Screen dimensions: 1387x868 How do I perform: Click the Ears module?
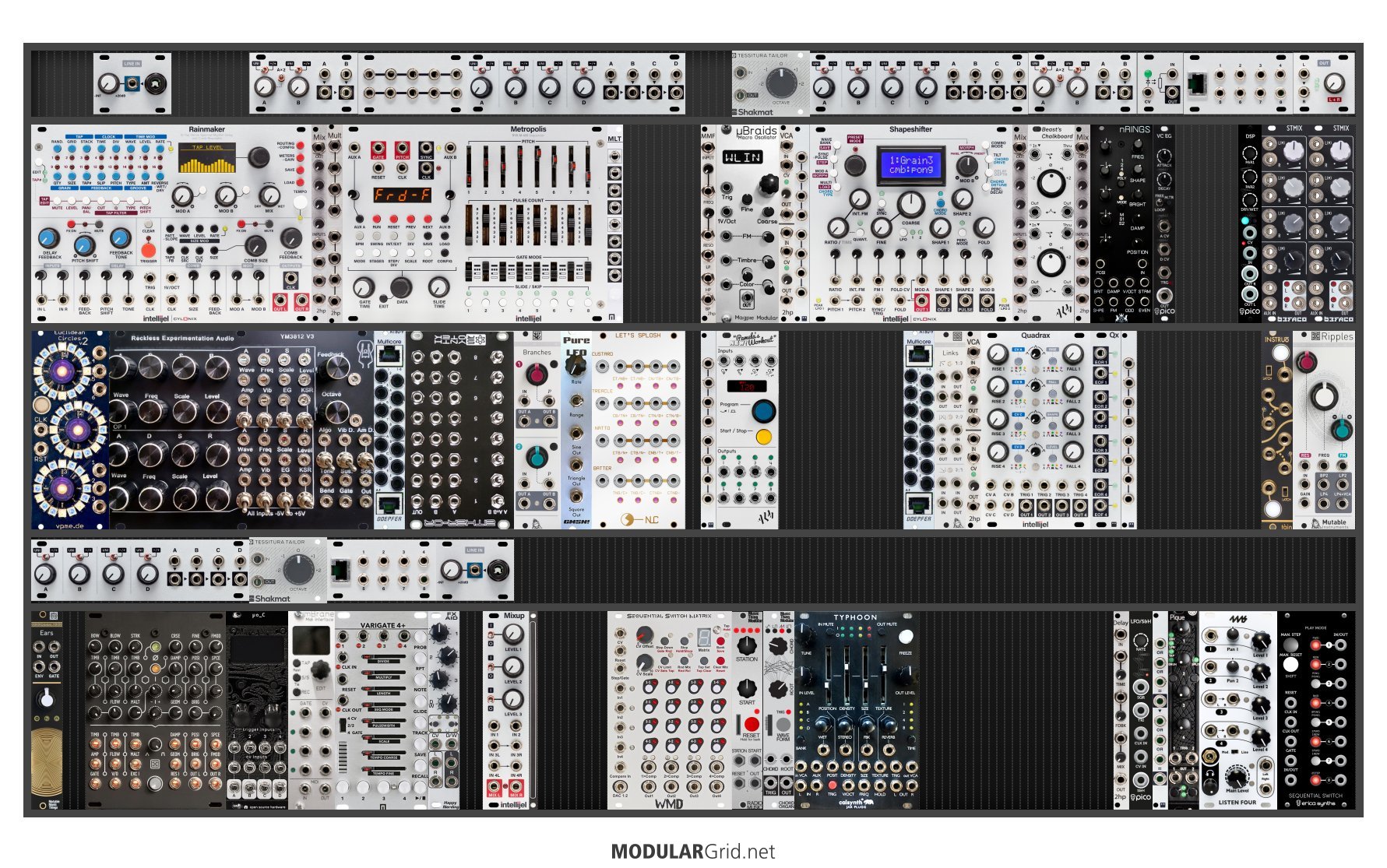point(47,710)
